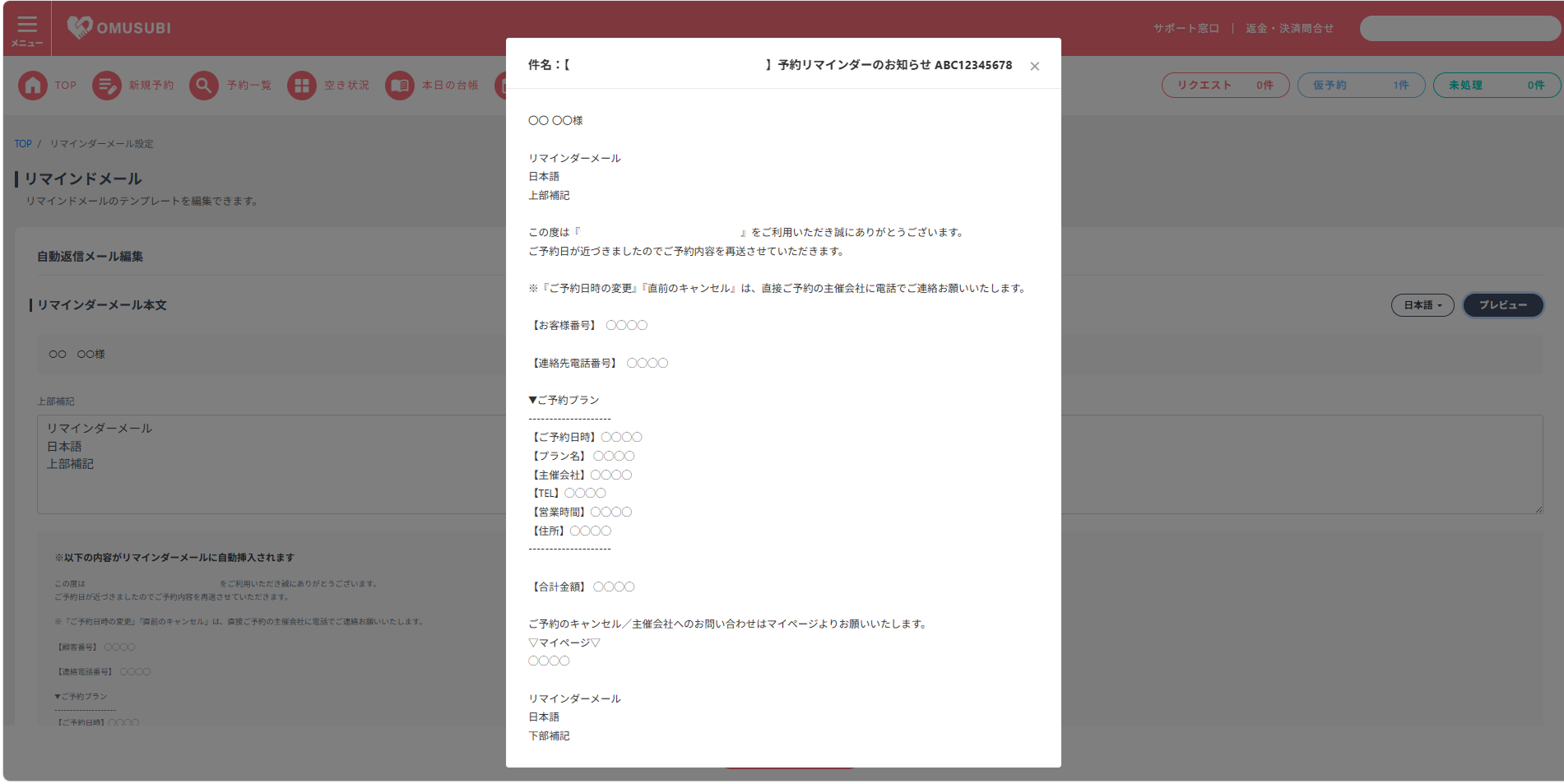Viewport: 1564px width, 784px height.
Task: Click the ▼ご予約プラン heading in the preview
Action: pyautogui.click(x=564, y=401)
